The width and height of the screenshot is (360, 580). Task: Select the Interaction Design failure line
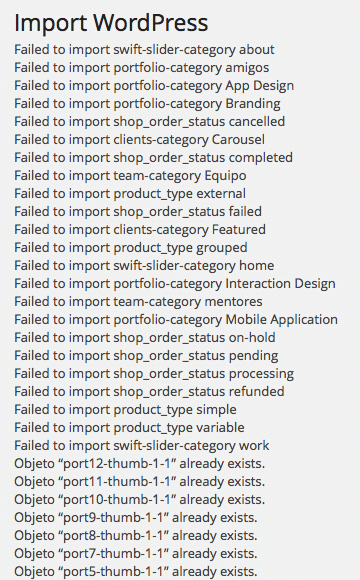point(175,284)
